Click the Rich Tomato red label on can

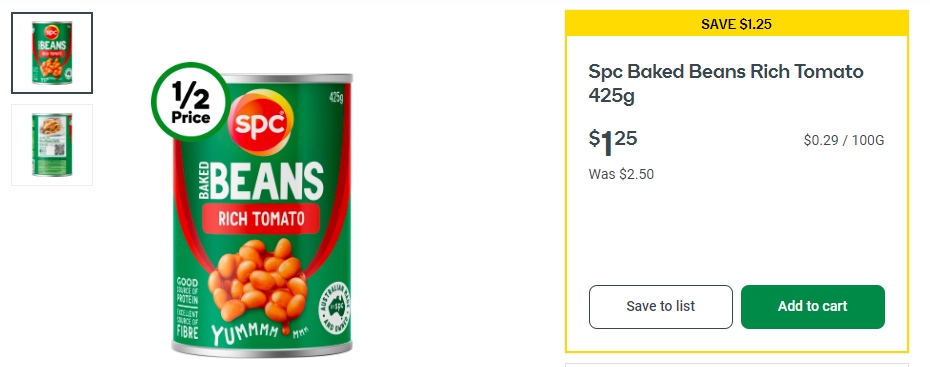[x=261, y=219]
